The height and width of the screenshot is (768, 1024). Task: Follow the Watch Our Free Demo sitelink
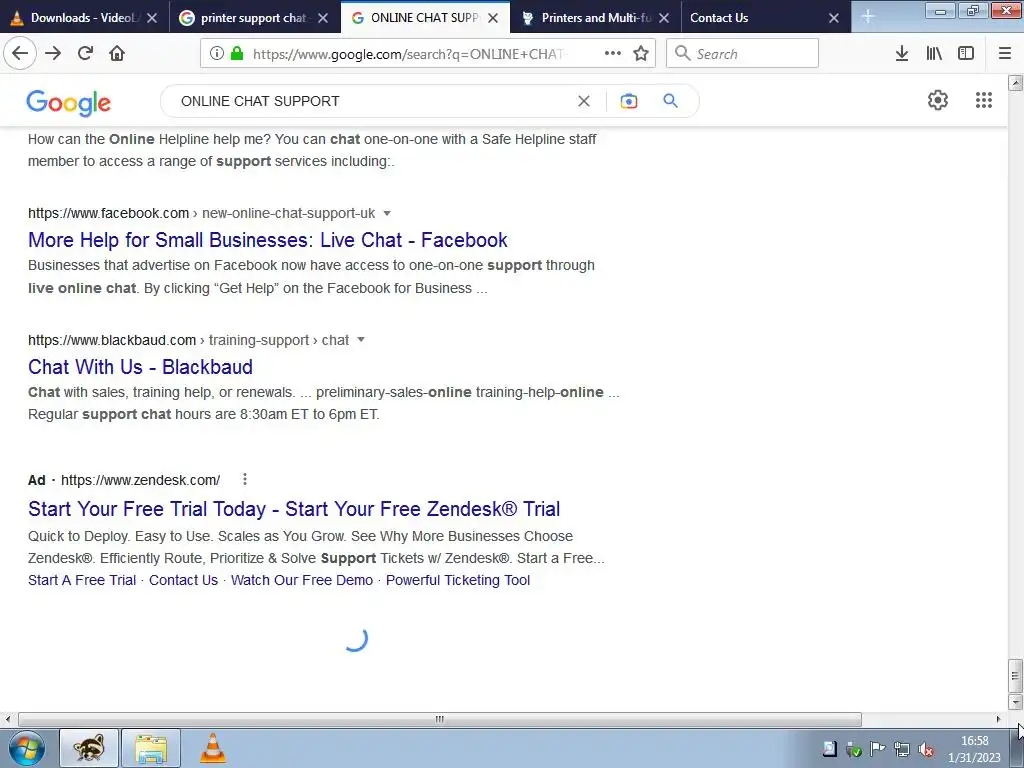302,580
